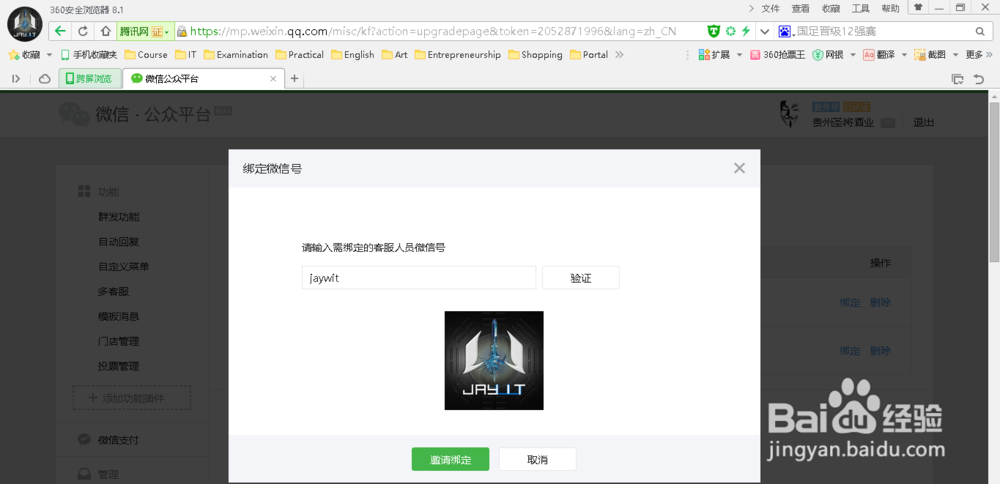Click 取消 cancel button
Screen dimensions: 1000x484
click(x=538, y=460)
